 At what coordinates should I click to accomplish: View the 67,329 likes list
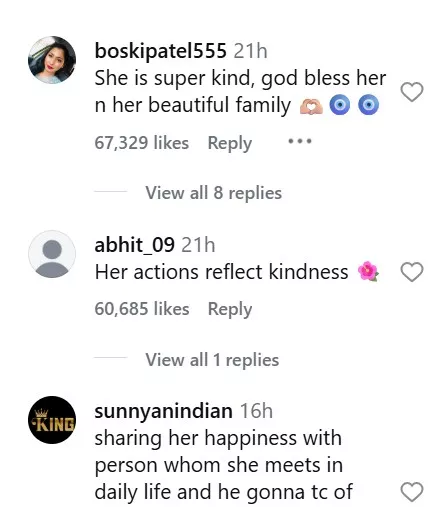[142, 143]
